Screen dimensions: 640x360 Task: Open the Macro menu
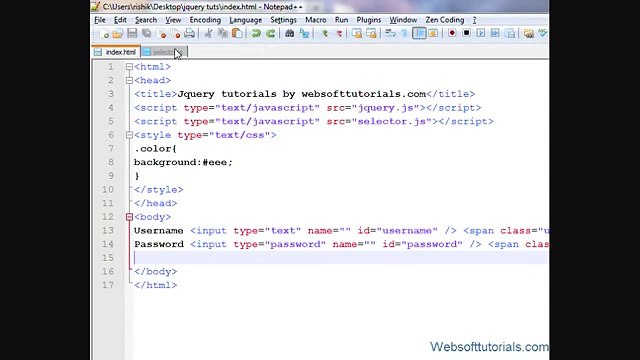(x=316, y=20)
